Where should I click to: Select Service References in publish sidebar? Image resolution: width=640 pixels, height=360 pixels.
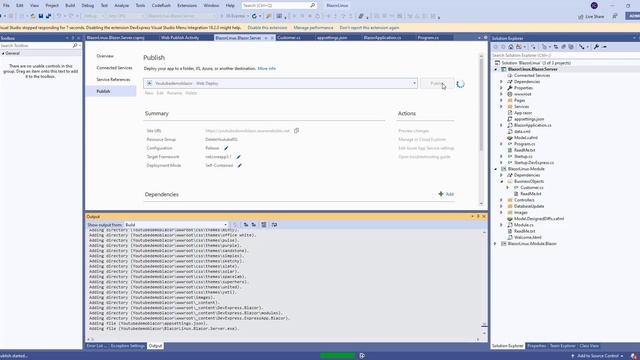point(113,80)
